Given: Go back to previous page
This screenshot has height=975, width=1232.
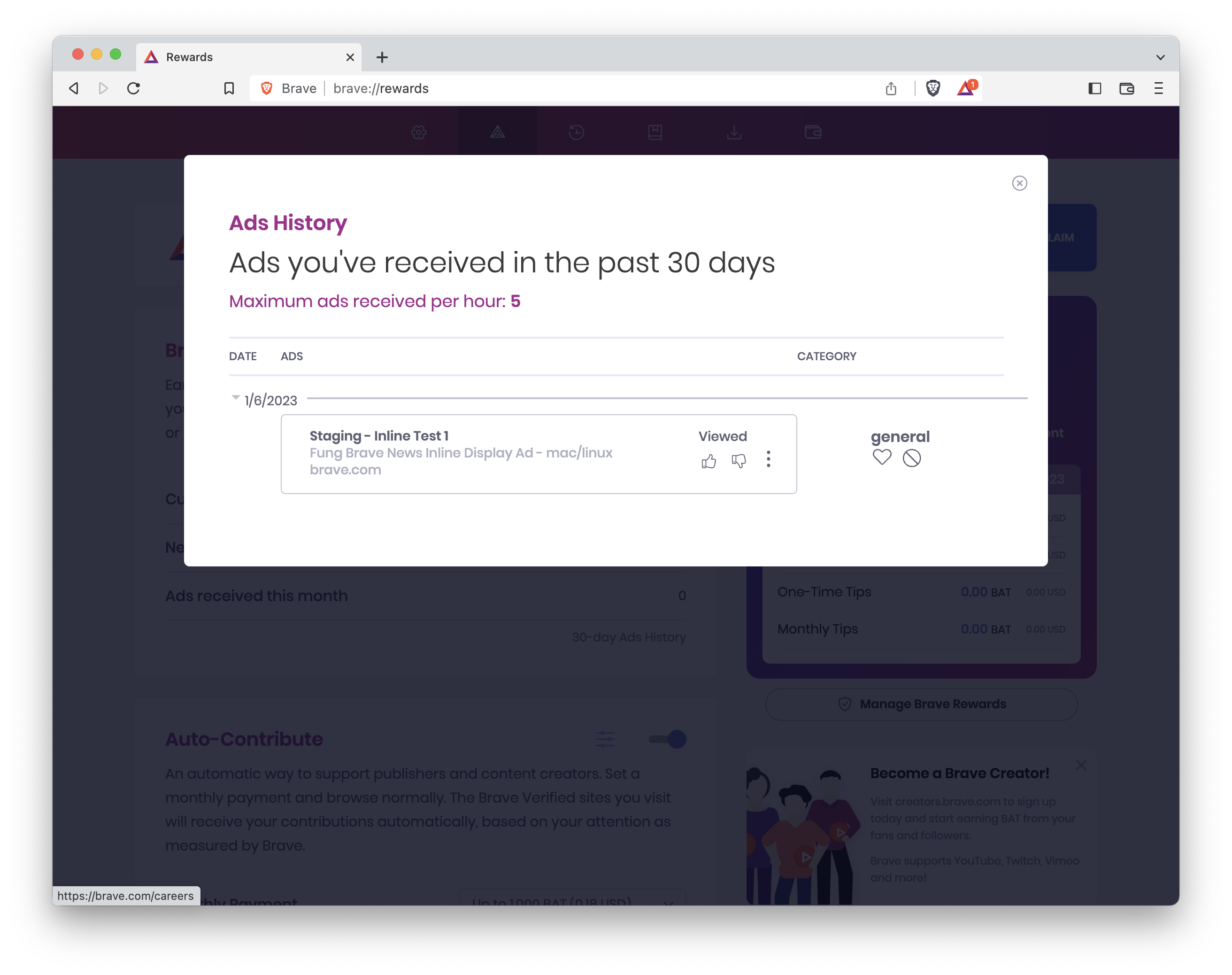Looking at the screenshot, I should point(74,88).
